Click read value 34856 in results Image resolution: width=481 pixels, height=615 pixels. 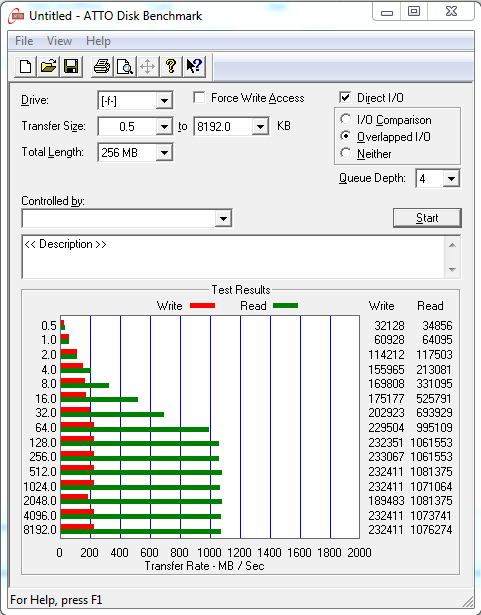tap(437, 326)
